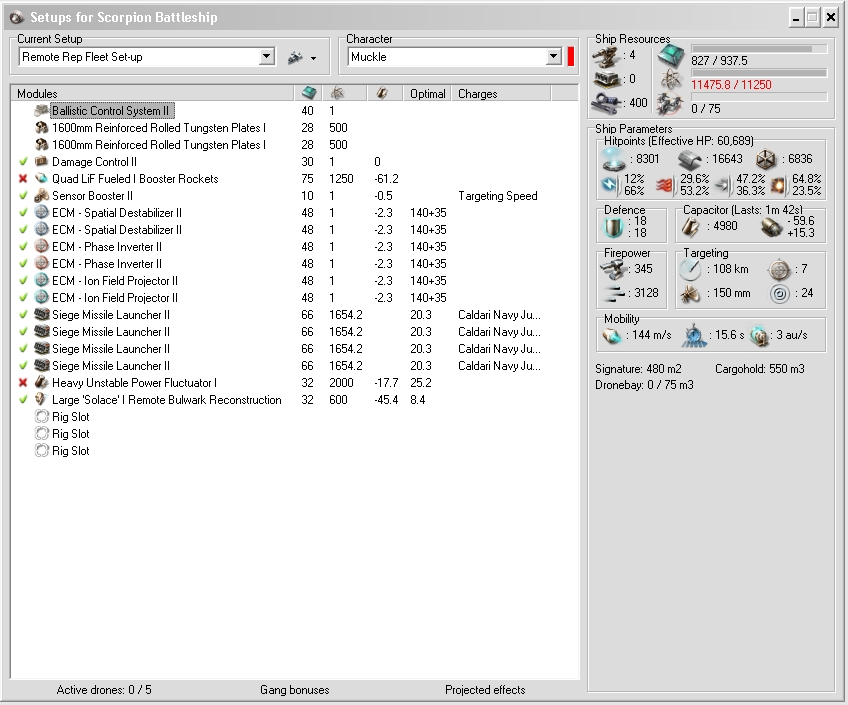Toggle first Siege Missile Launcher II checkmark

(23, 315)
